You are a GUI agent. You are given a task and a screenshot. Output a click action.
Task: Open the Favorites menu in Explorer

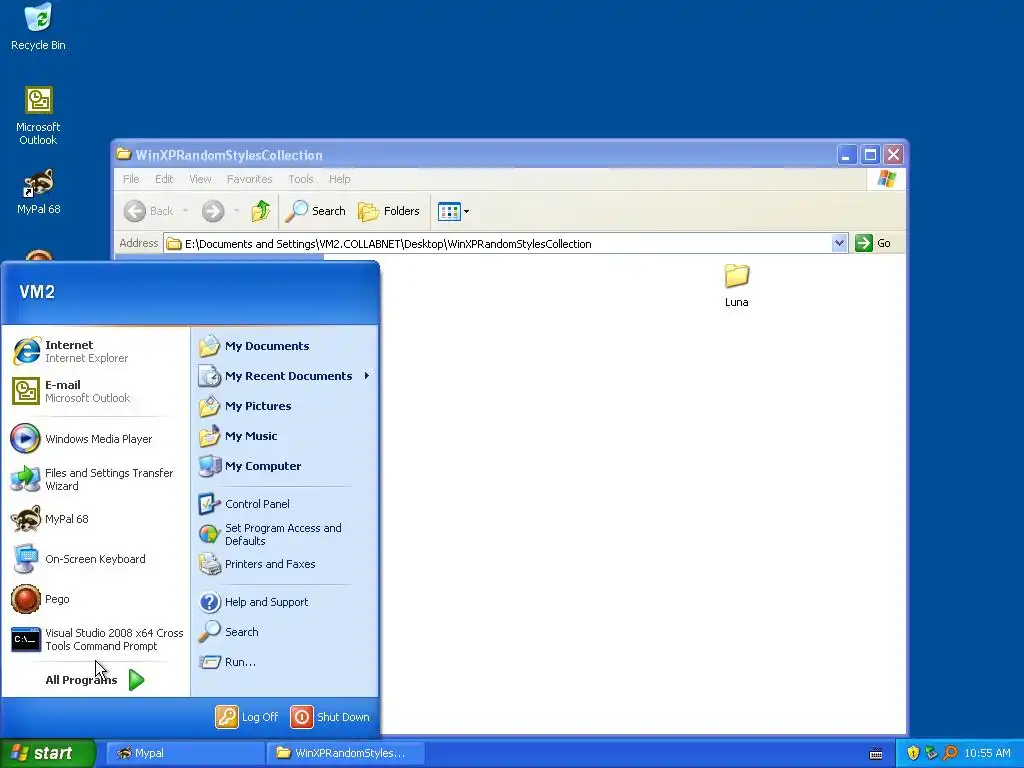click(x=249, y=179)
